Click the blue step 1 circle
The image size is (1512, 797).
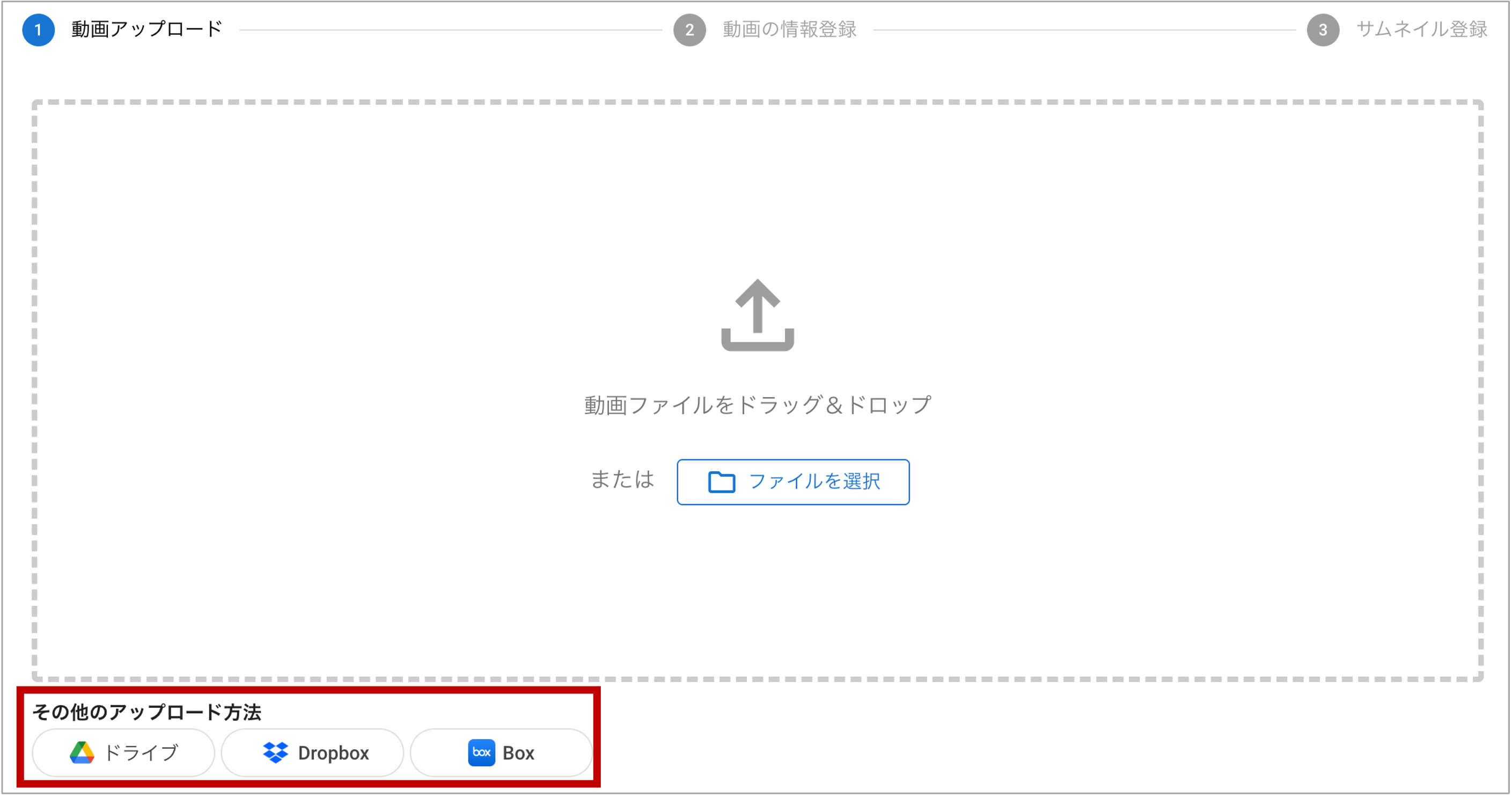(x=38, y=30)
